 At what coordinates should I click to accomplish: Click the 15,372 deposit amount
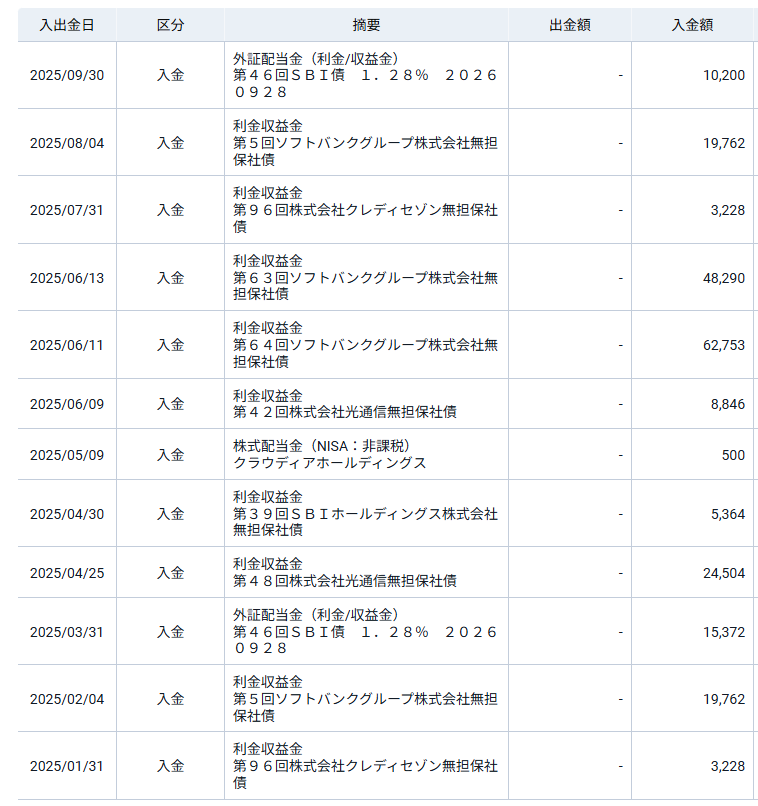pos(724,632)
